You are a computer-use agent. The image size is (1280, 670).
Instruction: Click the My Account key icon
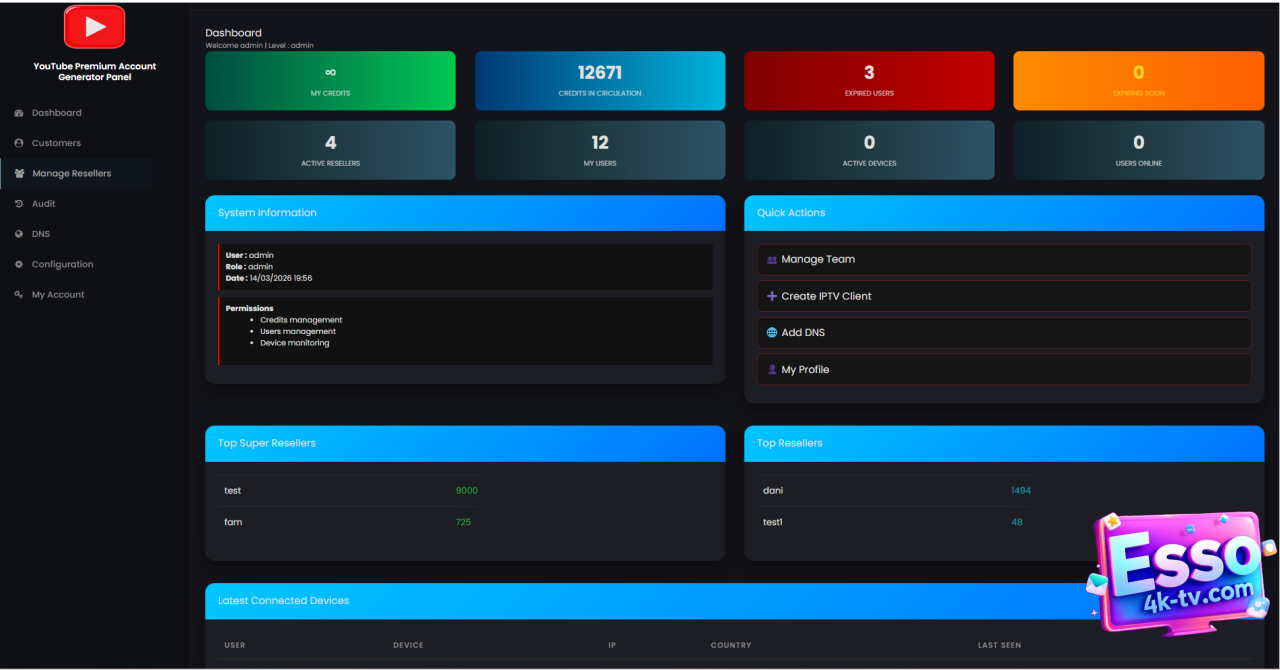tap(19, 295)
